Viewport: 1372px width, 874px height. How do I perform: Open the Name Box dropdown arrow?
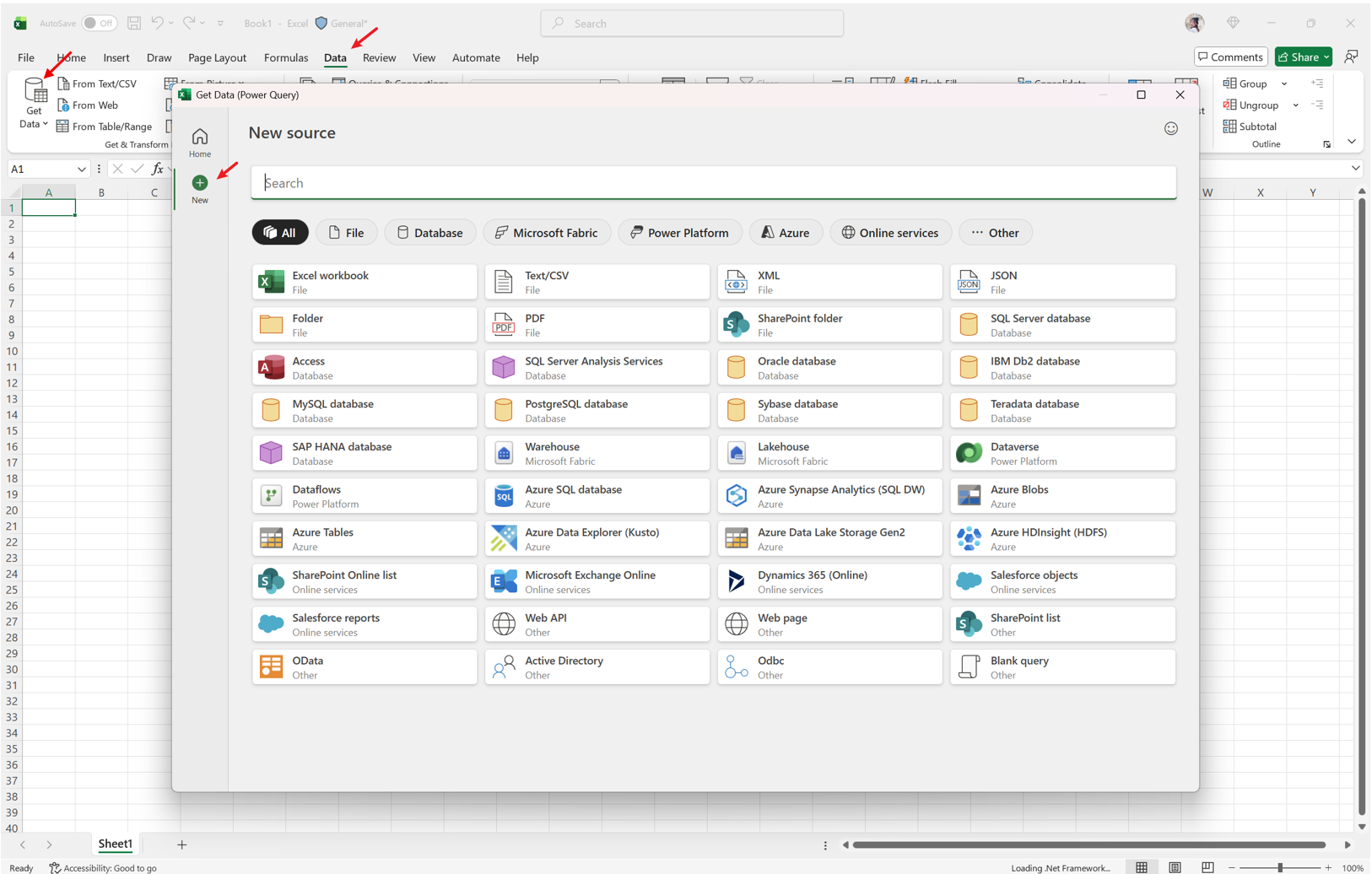[82, 170]
